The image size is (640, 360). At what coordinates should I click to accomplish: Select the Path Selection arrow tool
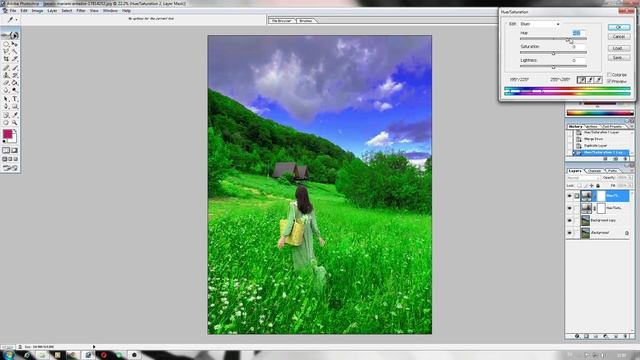point(6,99)
